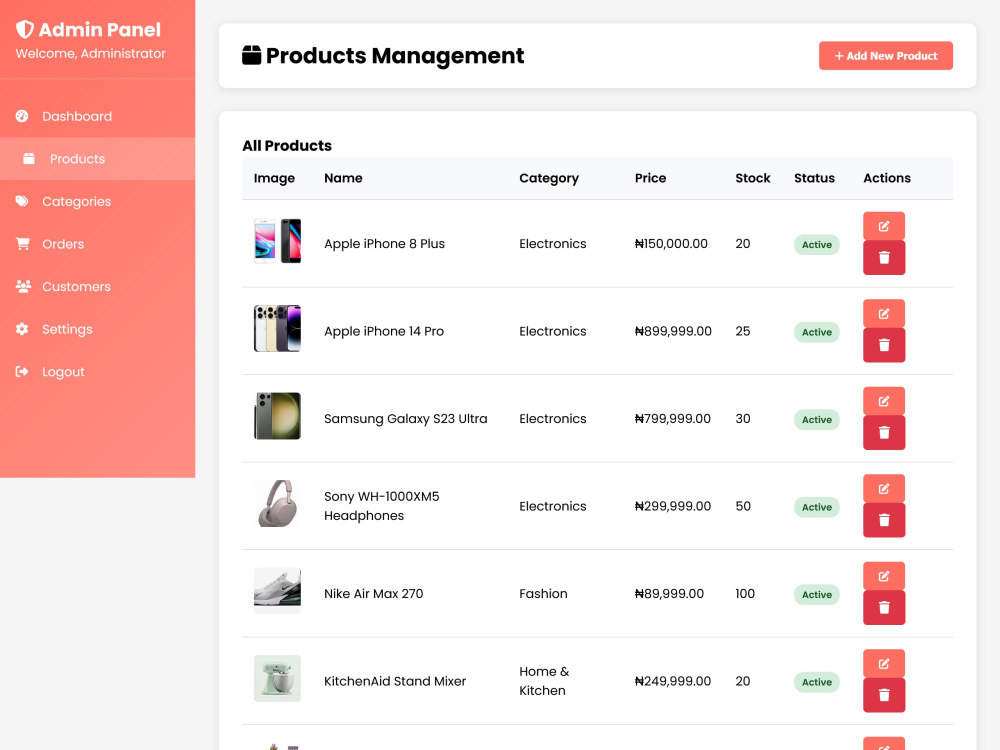Image resolution: width=1000 pixels, height=750 pixels.
Task: Edit the Sony WH-1000XM5 Headphones product
Action: (884, 488)
